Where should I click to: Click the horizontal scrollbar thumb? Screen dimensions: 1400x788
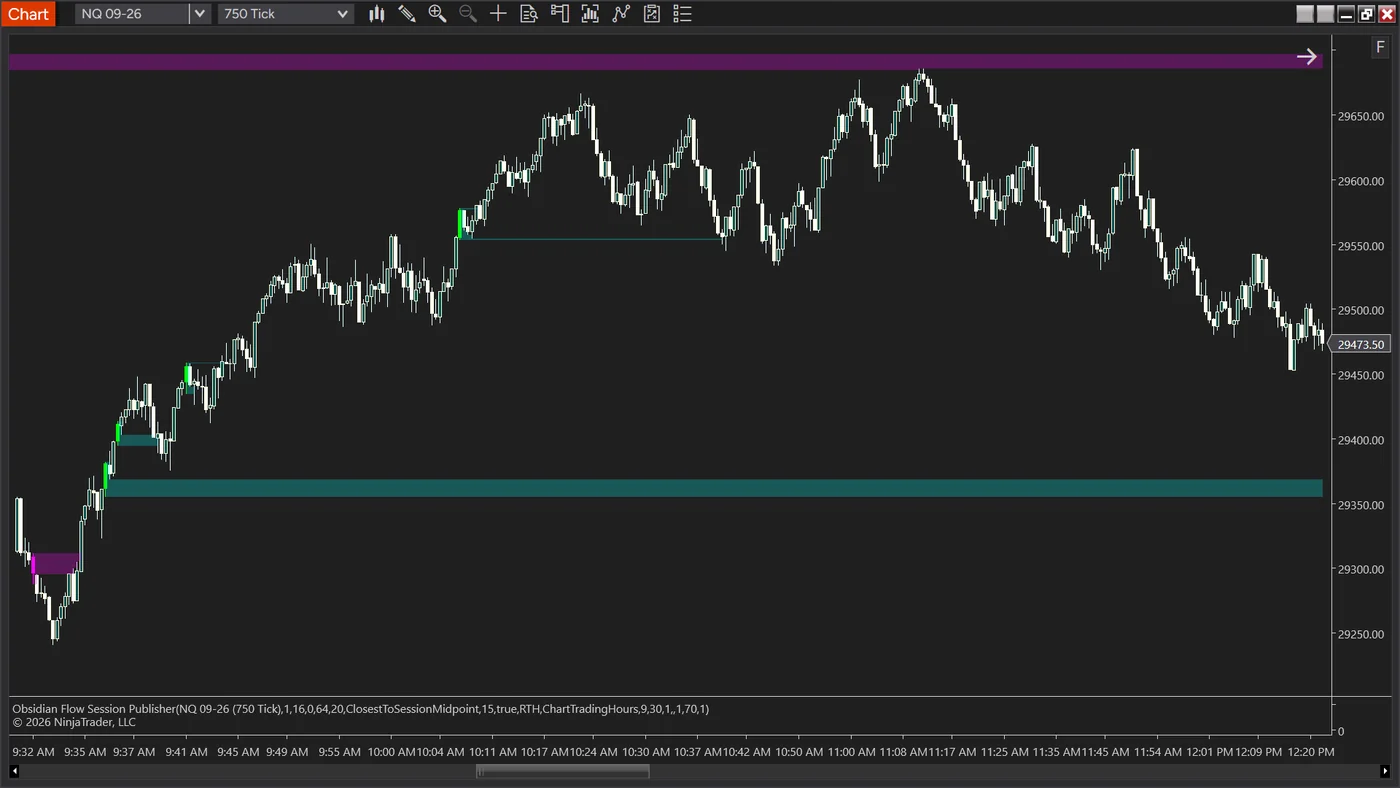click(x=563, y=771)
